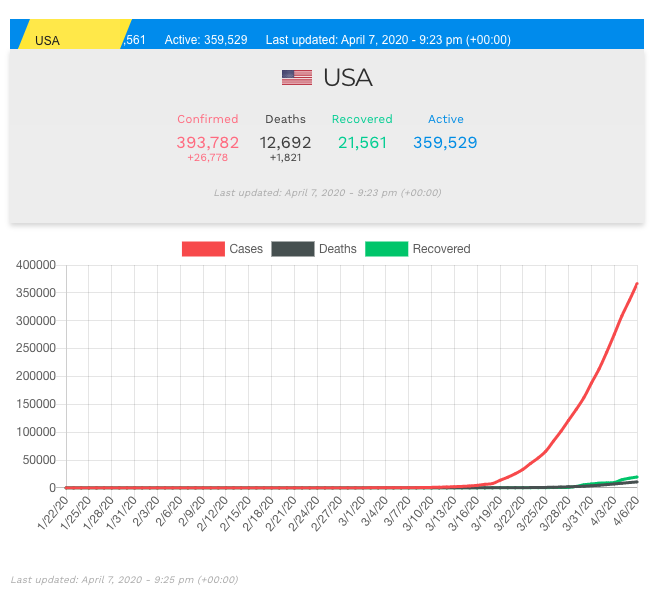
Task: Click the 50000 y-axis label
Action: click(x=39, y=460)
